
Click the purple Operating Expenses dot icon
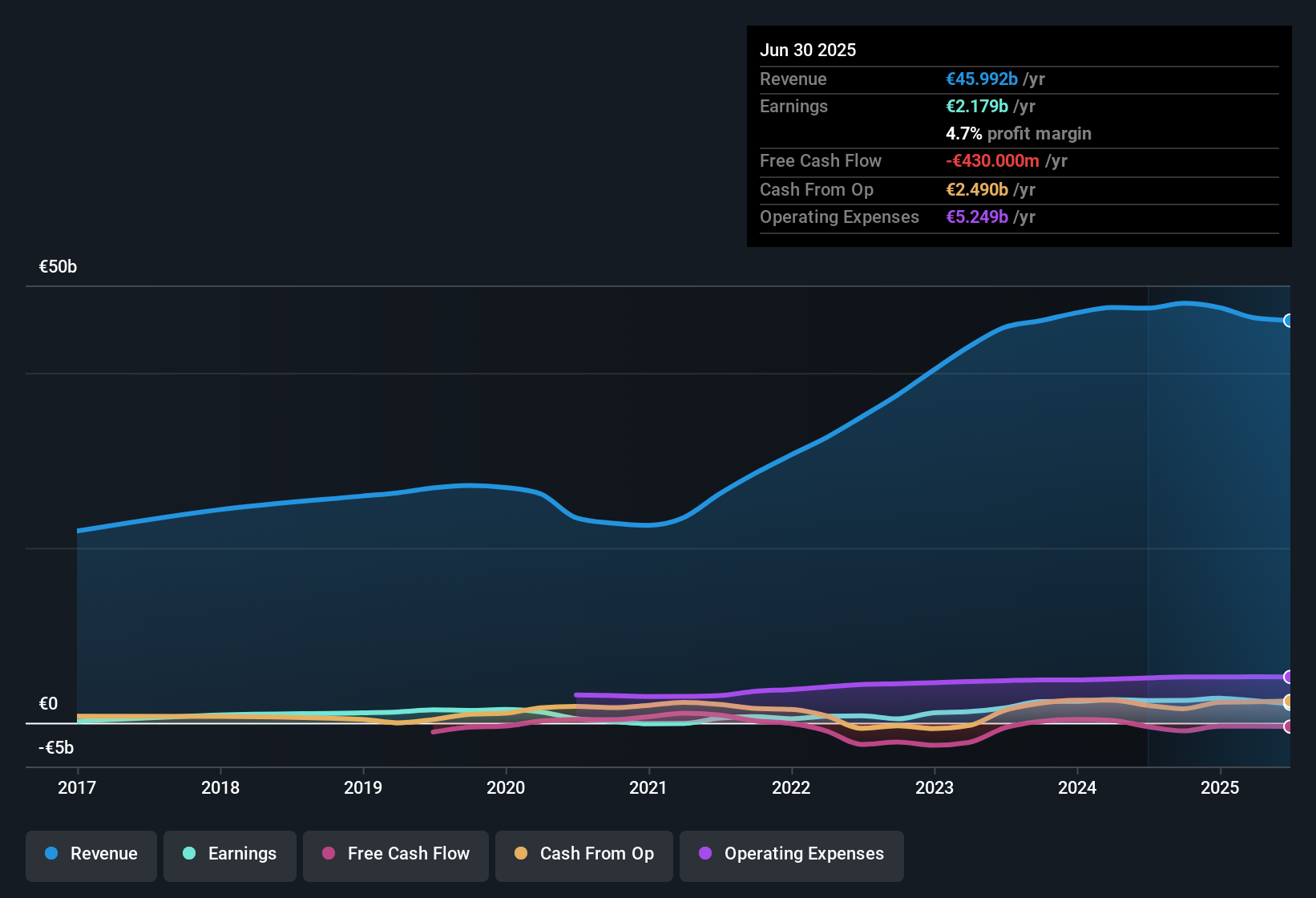click(x=704, y=854)
